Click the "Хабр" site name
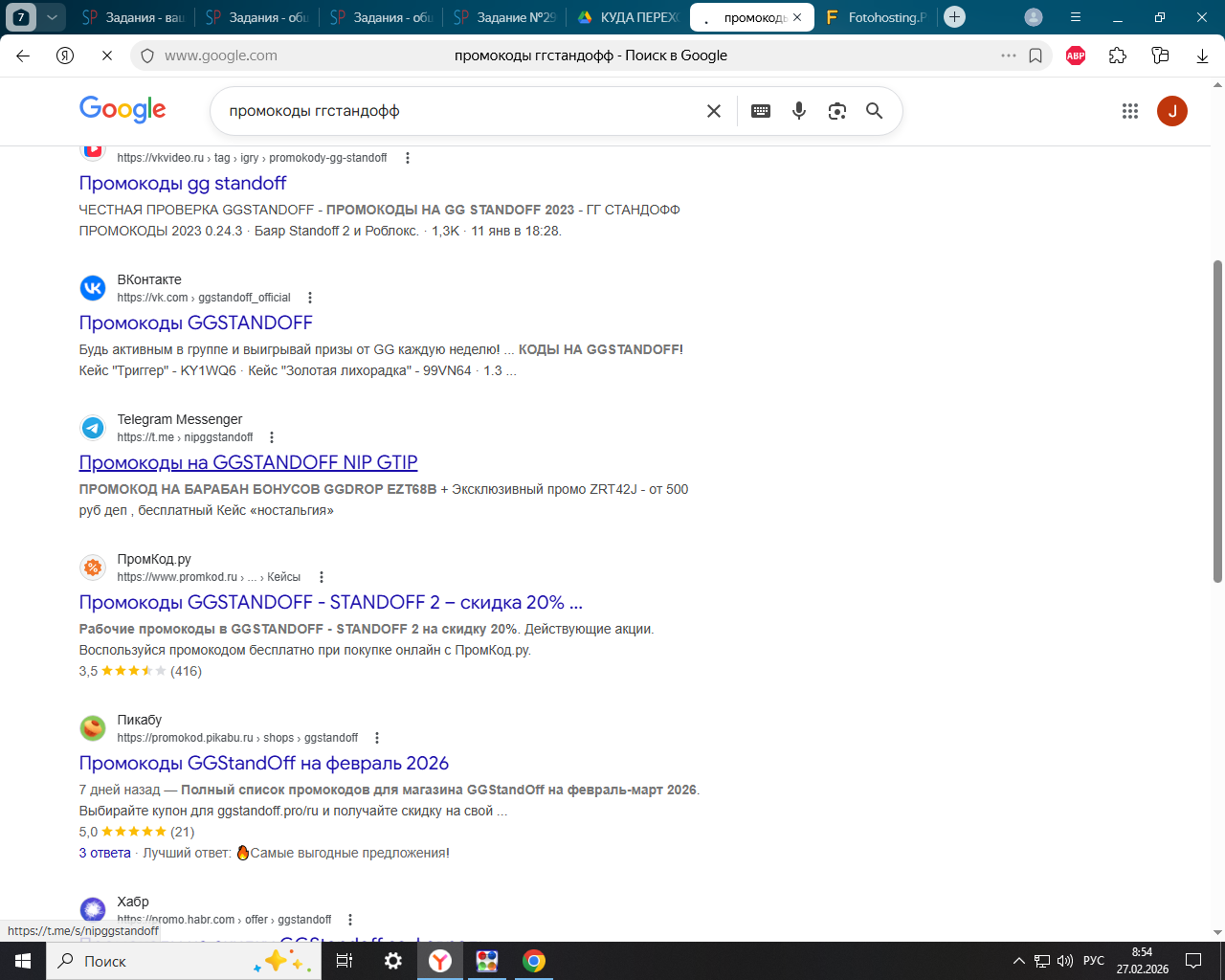 (133, 902)
